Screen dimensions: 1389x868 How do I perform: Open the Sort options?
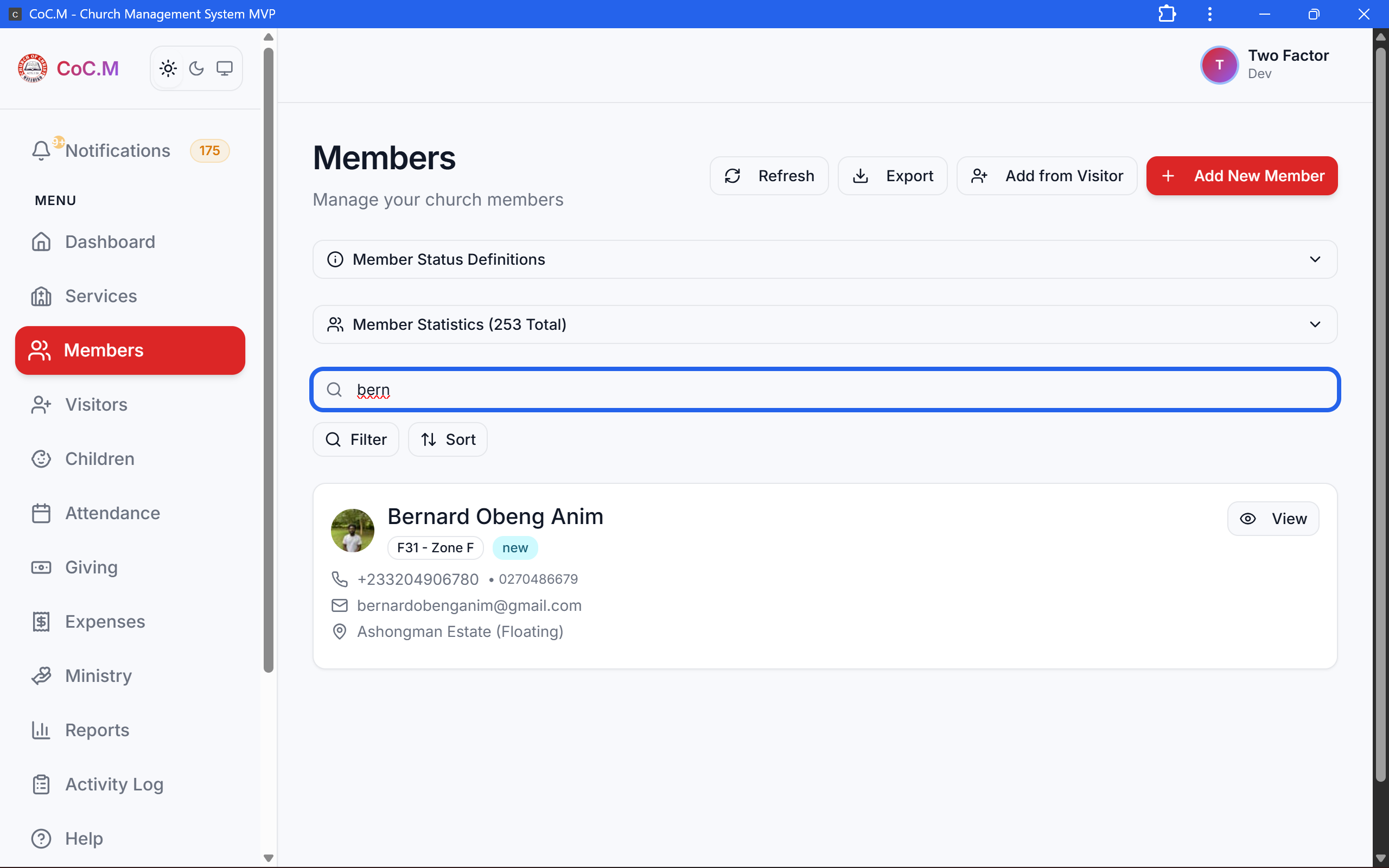[x=448, y=439]
